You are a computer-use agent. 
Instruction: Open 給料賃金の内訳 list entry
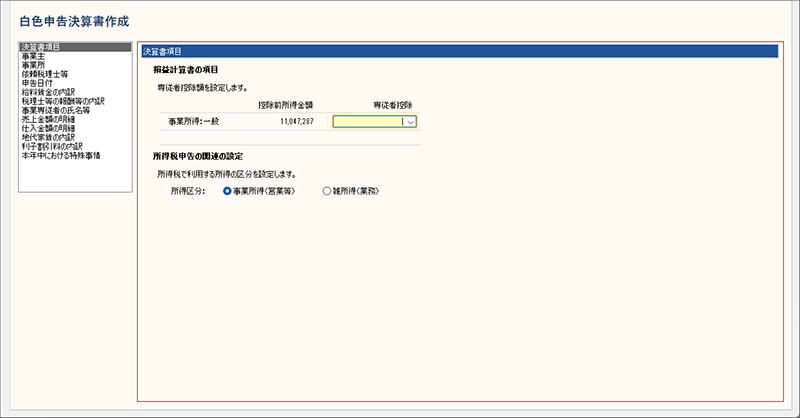point(47,92)
